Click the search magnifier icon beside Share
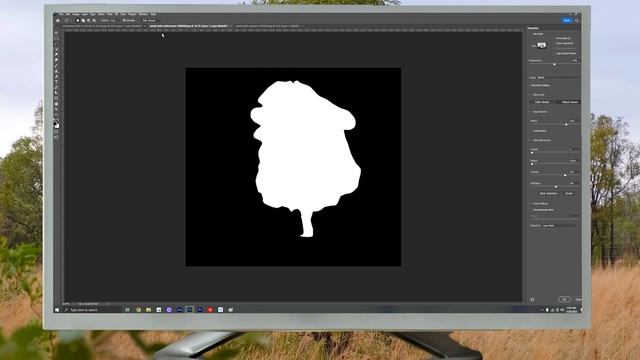Image resolution: width=640 pixels, height=360 pixels. [x=577, y=20]
